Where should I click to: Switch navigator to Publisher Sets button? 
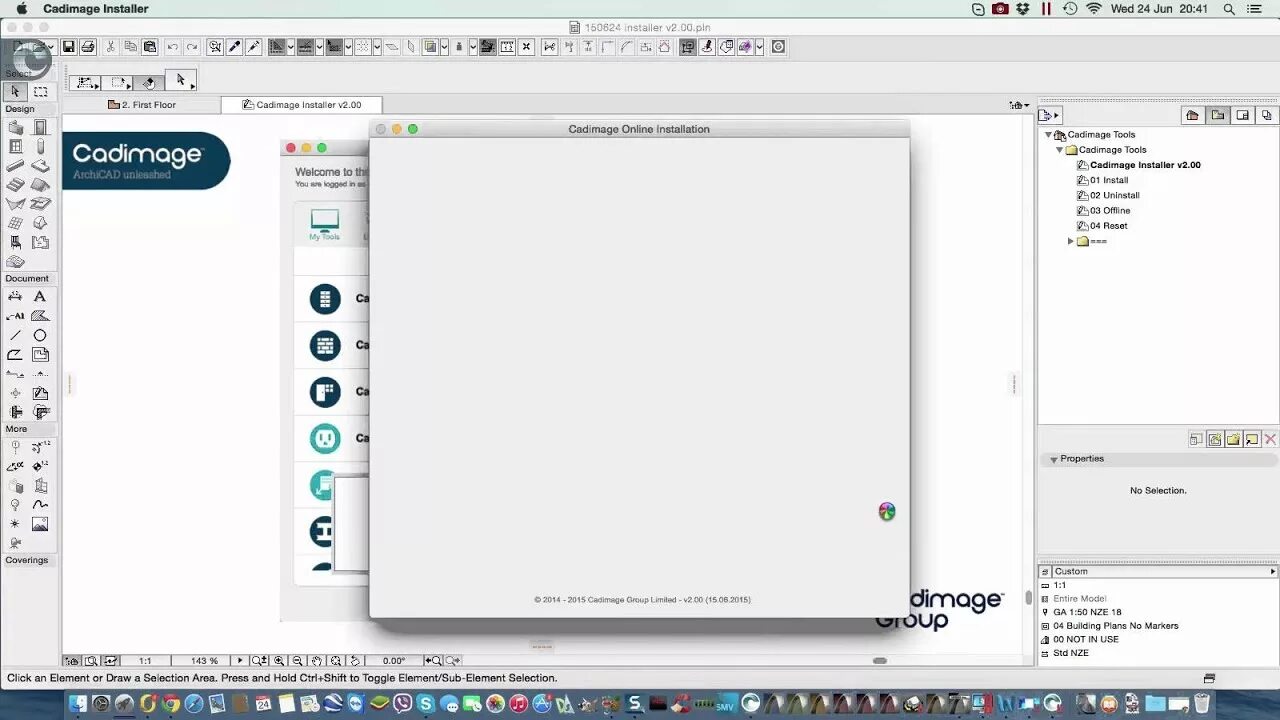tap(1266, 115)
